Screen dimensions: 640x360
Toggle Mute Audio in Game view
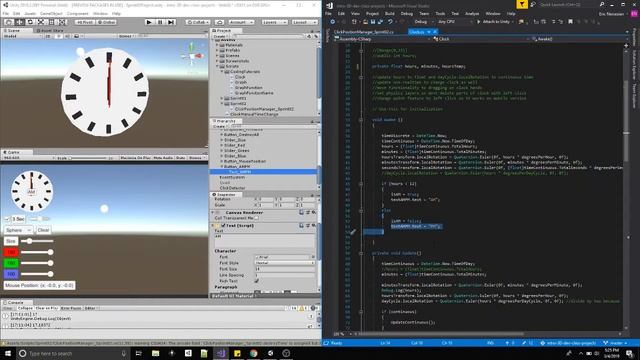(x=163, y=158)
